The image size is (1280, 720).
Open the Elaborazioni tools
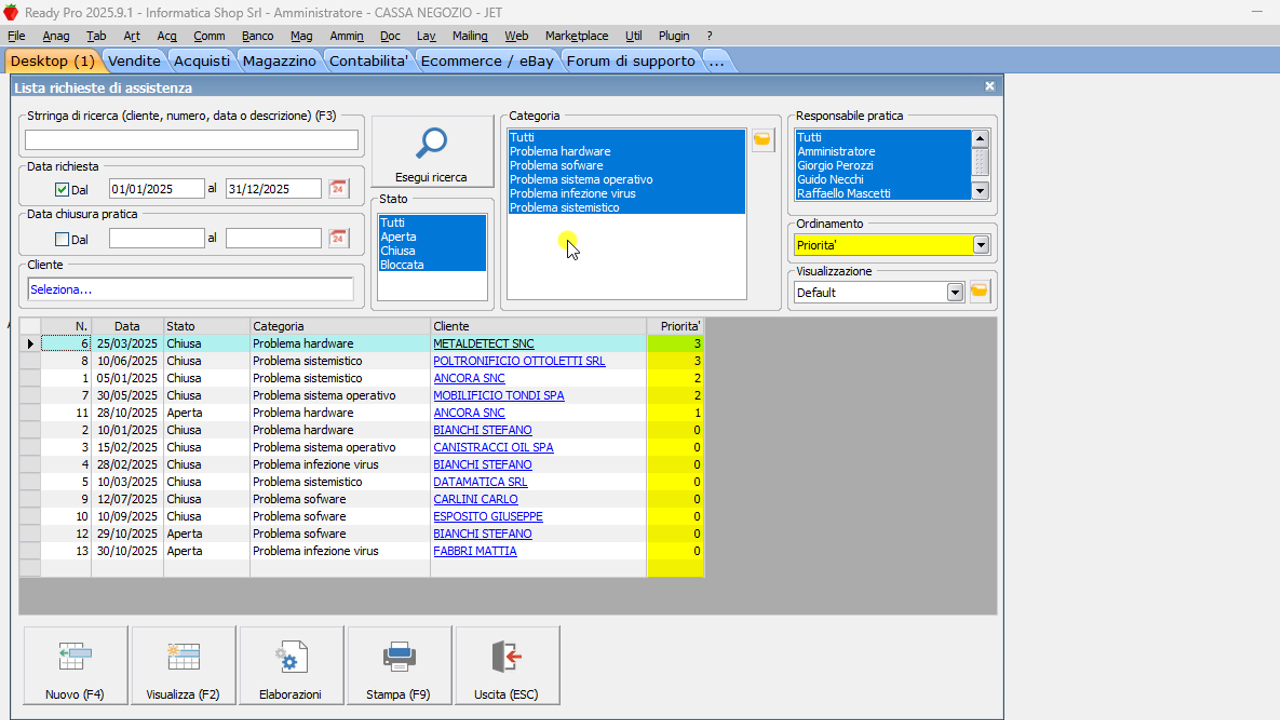[x=291, y=666]
